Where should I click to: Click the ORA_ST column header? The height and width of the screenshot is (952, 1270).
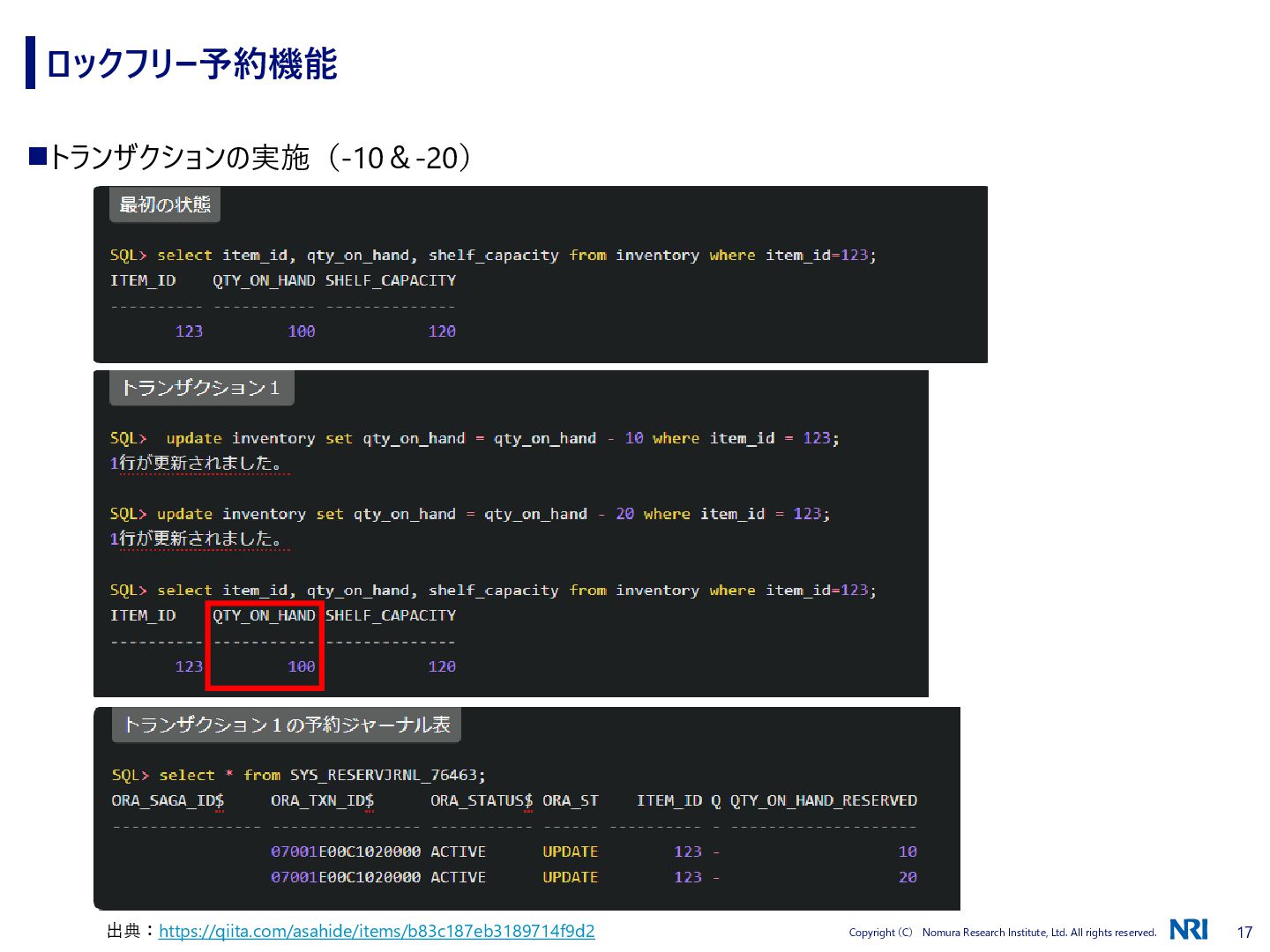(571, 800)
